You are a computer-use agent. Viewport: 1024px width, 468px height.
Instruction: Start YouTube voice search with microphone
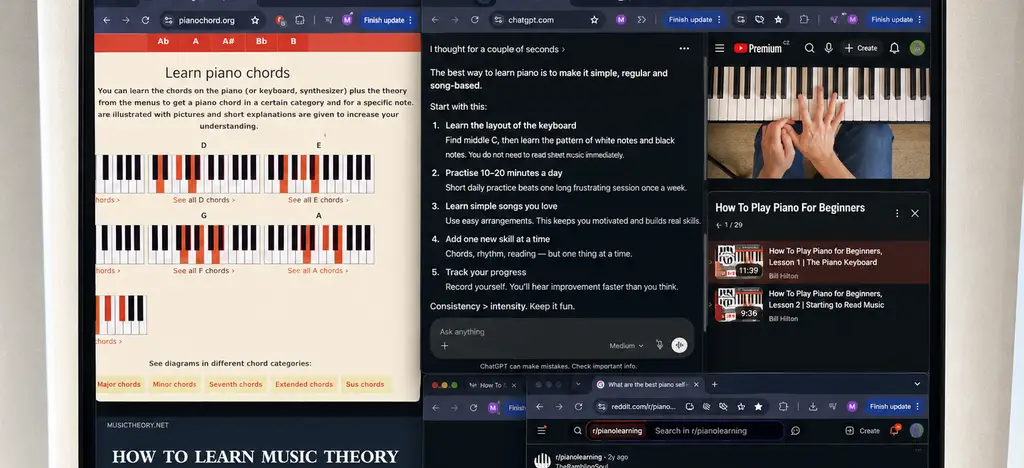(829, 48)
